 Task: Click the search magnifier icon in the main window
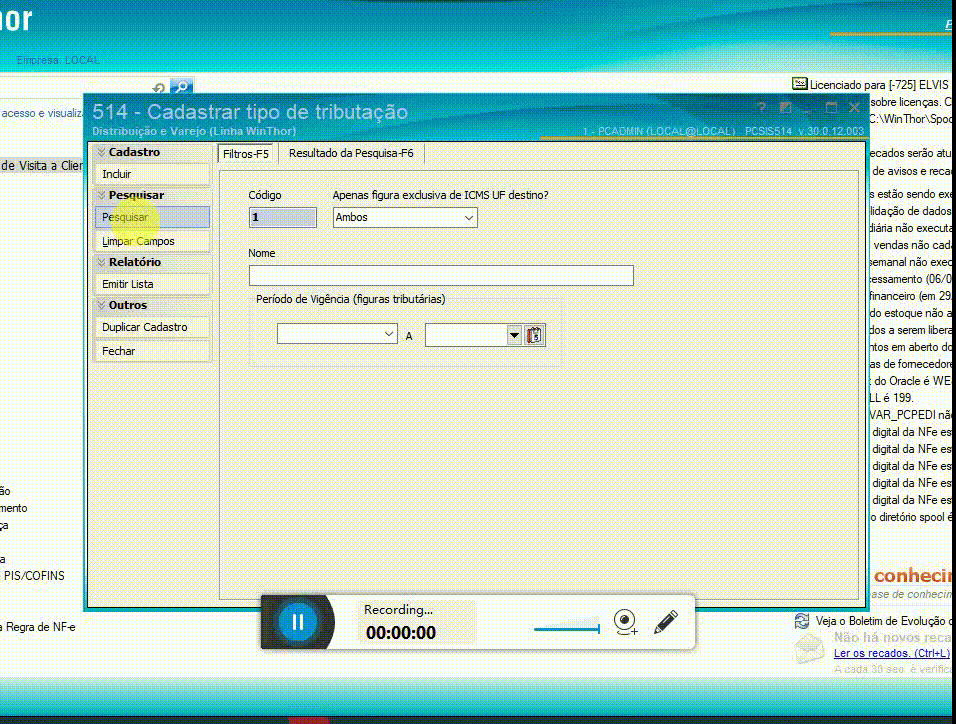coord(182,87)
